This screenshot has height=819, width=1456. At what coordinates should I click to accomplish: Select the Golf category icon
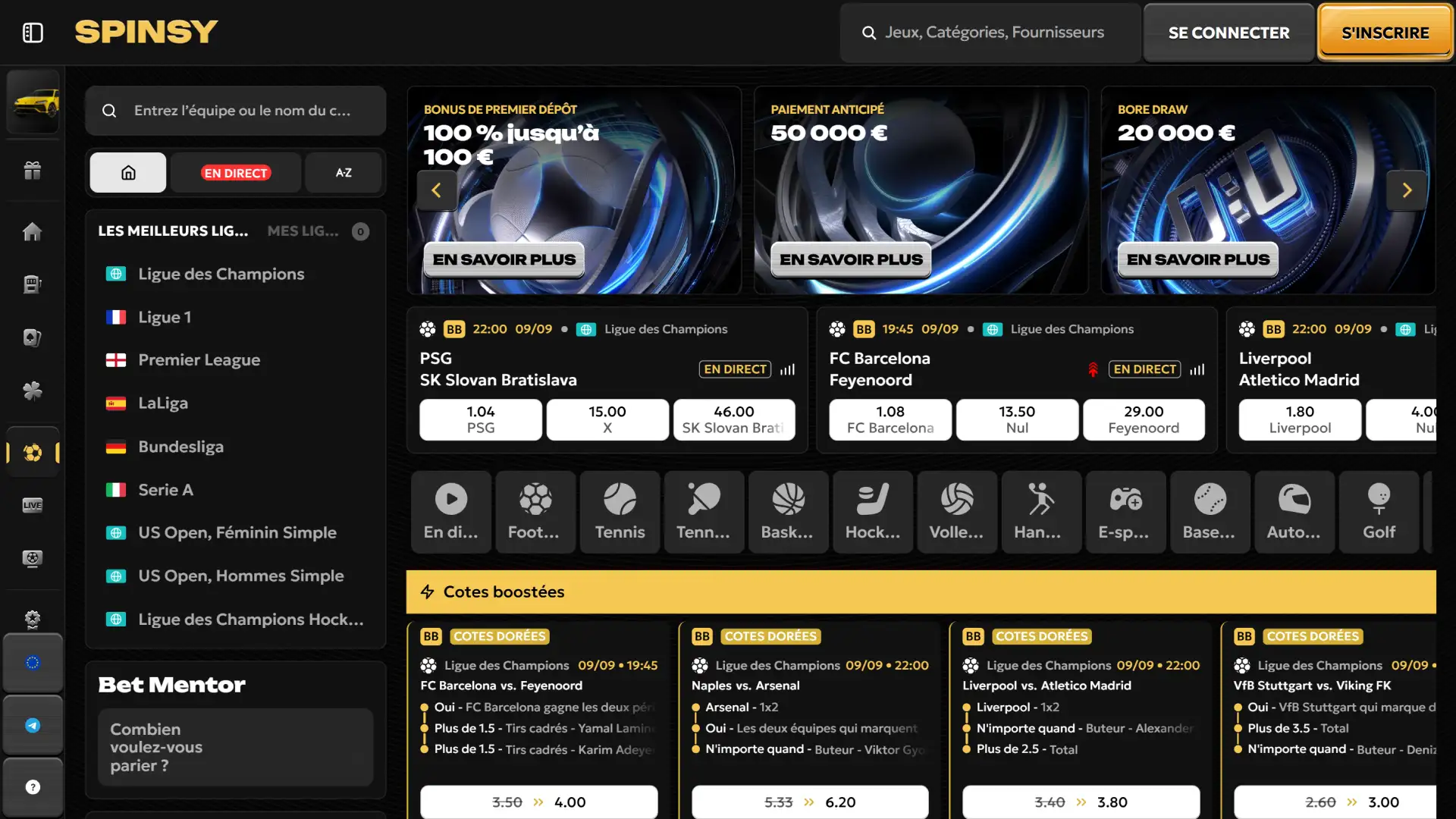pos(1379,512)
